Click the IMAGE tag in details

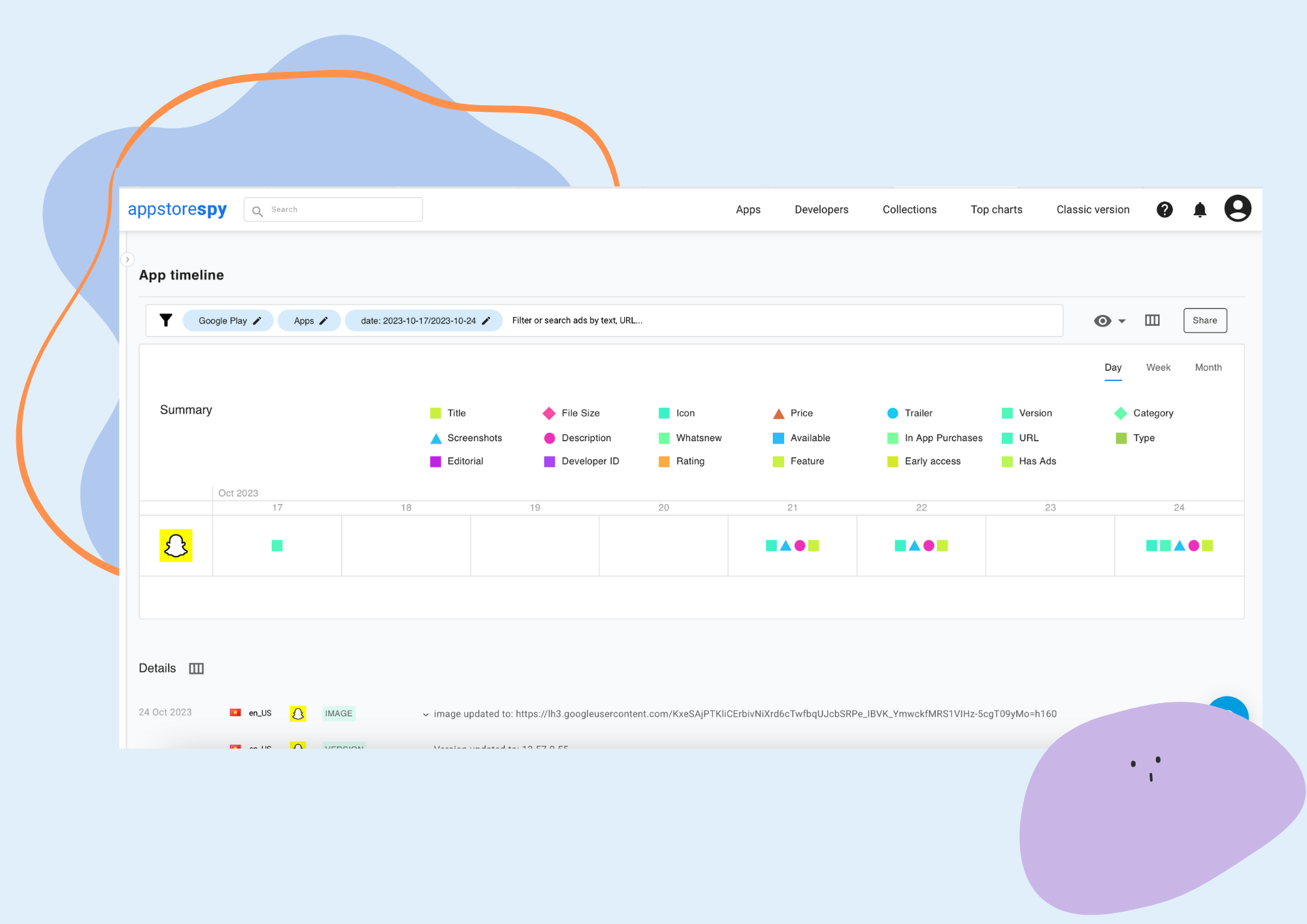[339, 714]
